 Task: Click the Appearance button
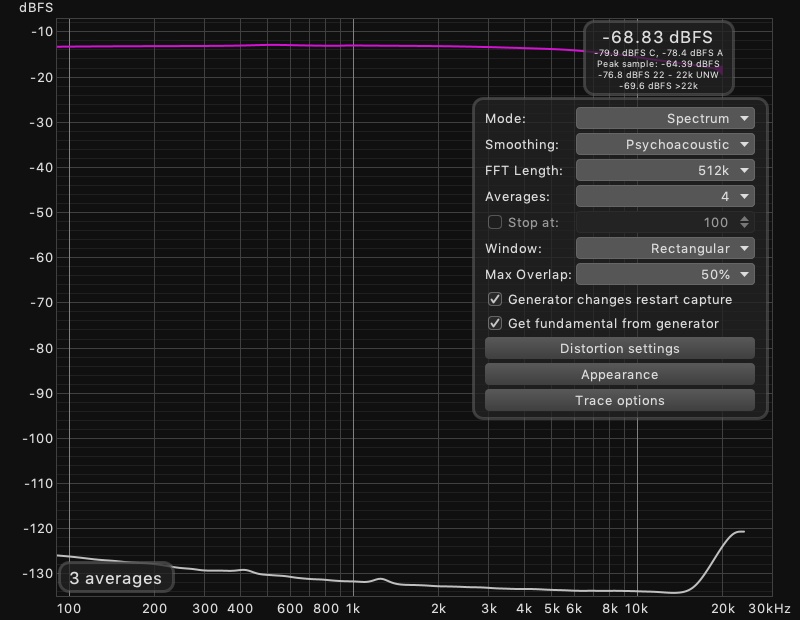point(619,375)
